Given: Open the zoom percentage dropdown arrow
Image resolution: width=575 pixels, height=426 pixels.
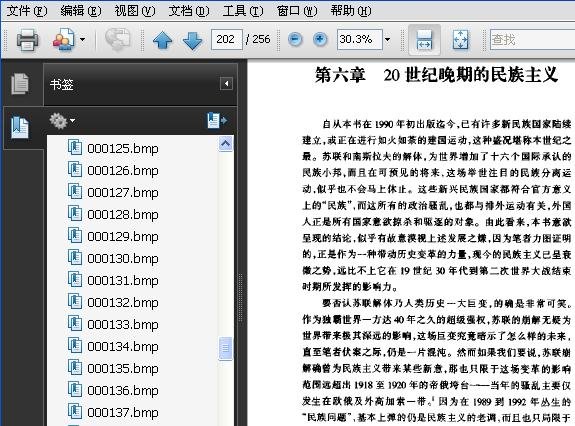Looking at the screenshot, I should pyautogui.click(x=387, y=39).
